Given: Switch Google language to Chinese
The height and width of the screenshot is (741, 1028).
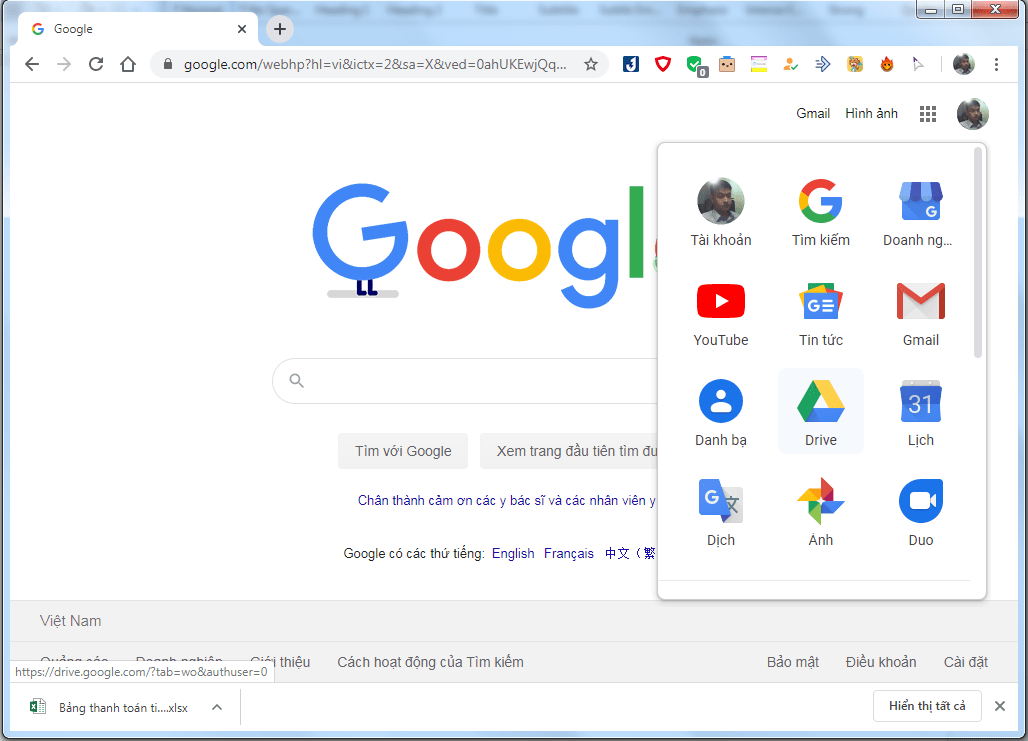Looking at the screenshot, I should [630, 553].
